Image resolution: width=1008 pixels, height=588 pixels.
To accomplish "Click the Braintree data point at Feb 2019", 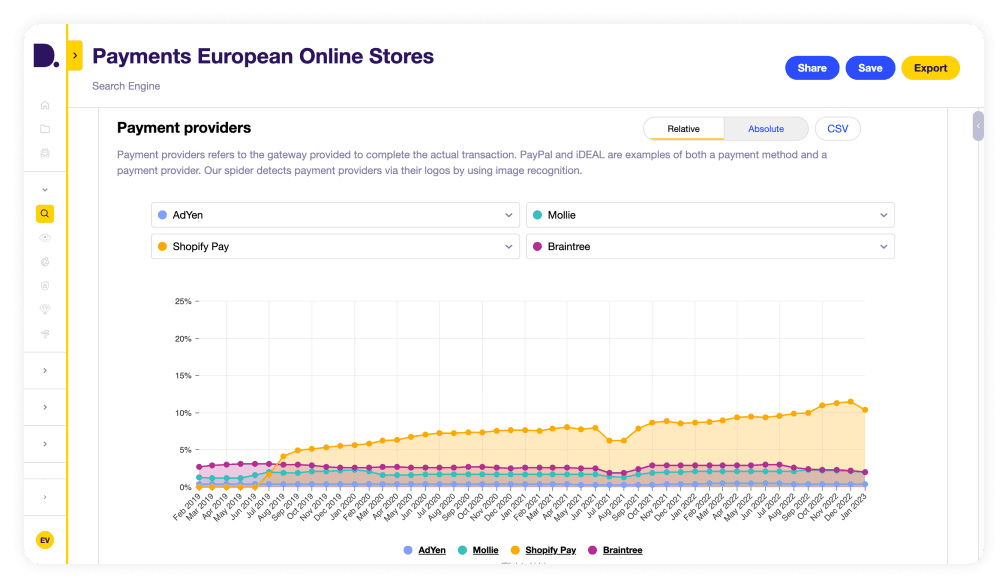I will tap(199, 467).
